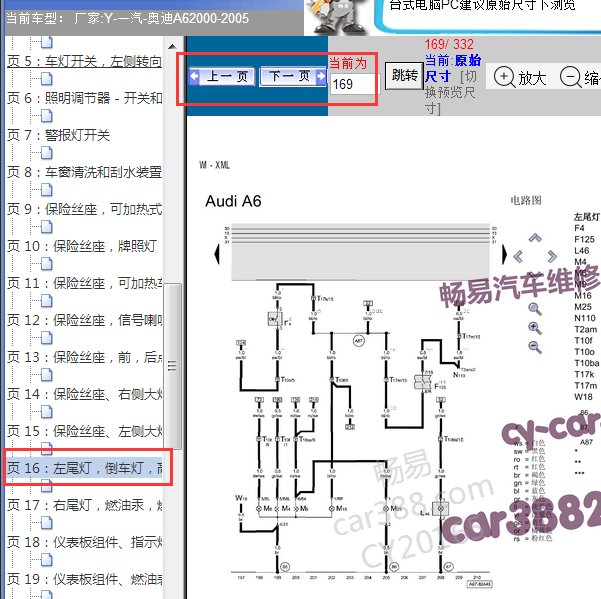601x599 pixels.
Task: Pan diagram up with chevron arrow
Action: coord(535,238)
